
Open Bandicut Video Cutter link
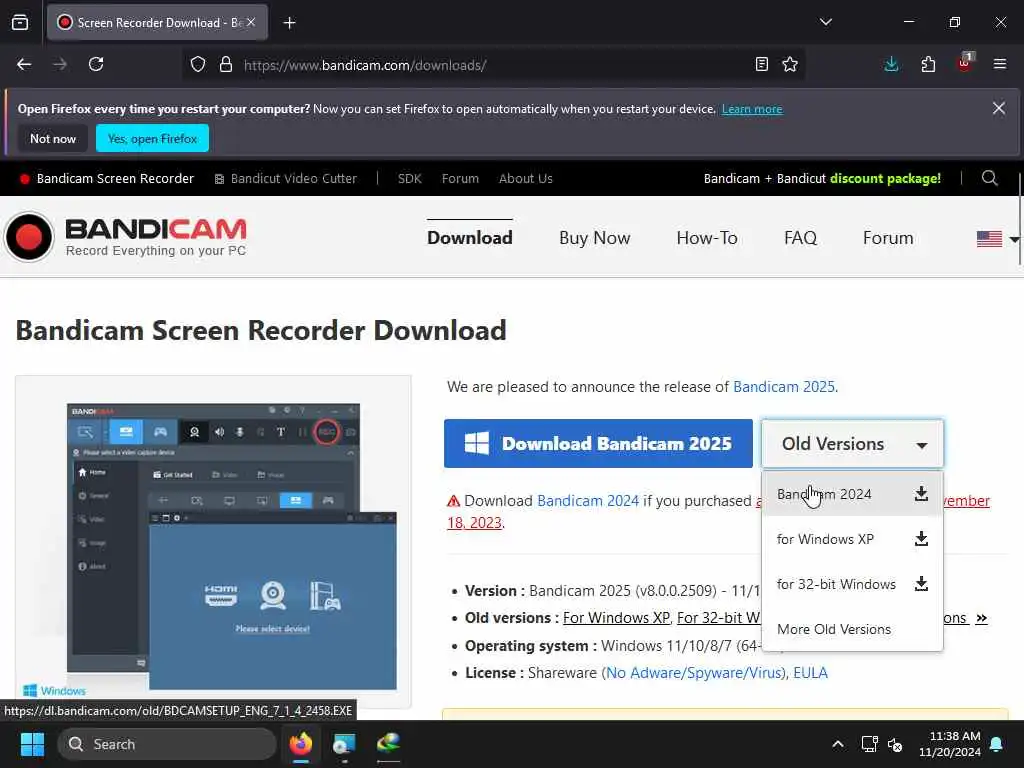286,178
